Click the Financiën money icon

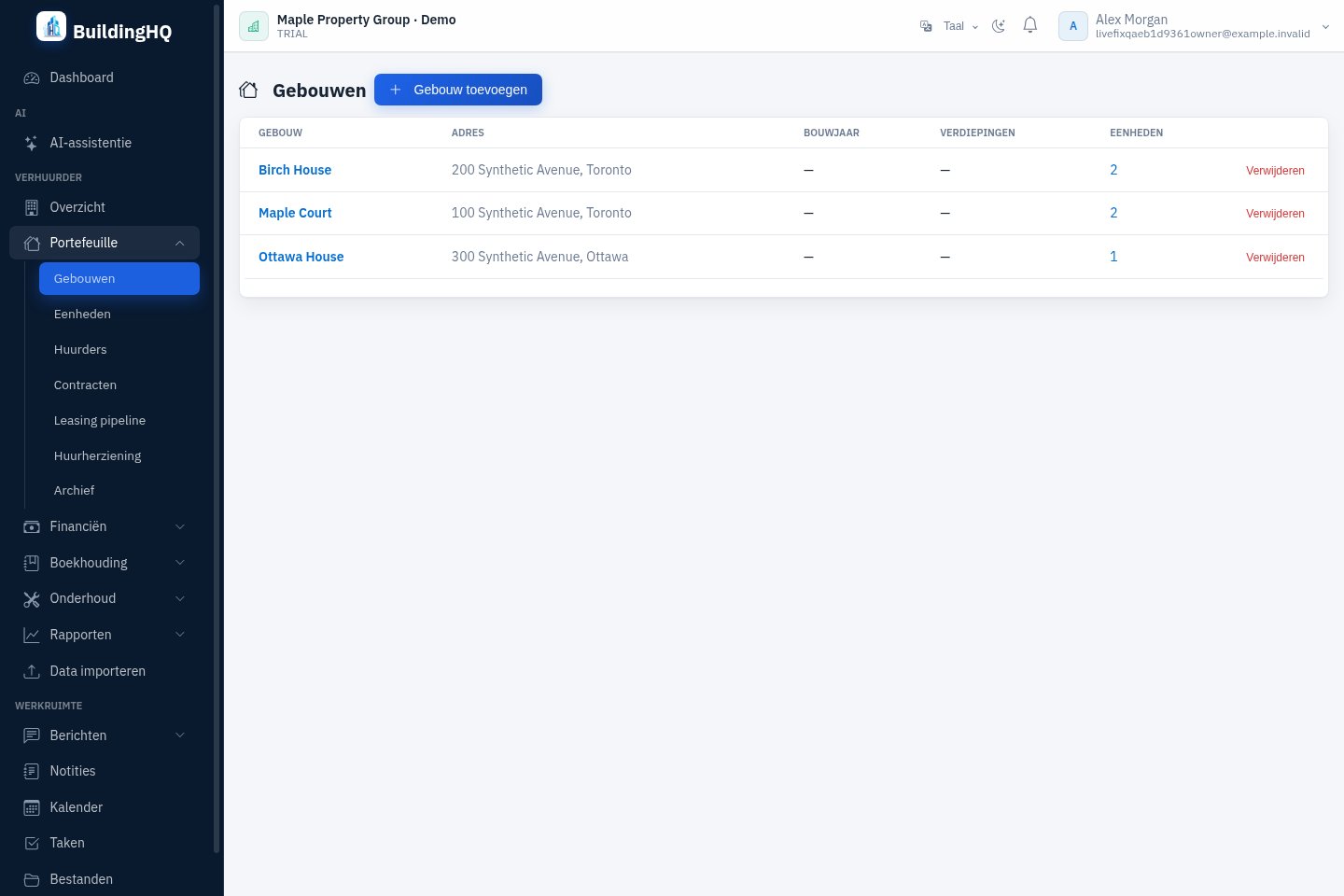(x=32, y=527)
